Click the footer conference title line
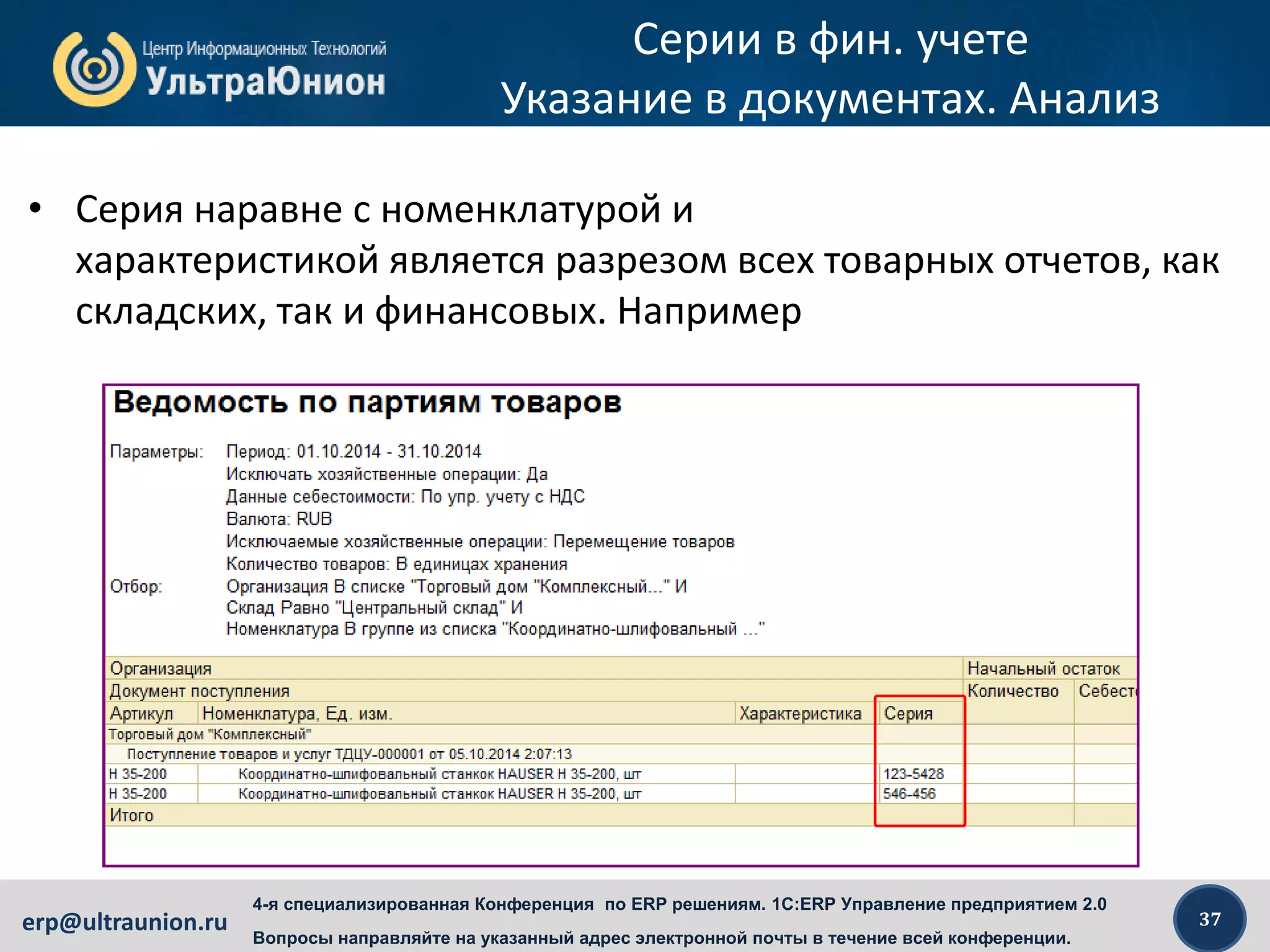Viewport: 1270px width, 952px height. 680,904
